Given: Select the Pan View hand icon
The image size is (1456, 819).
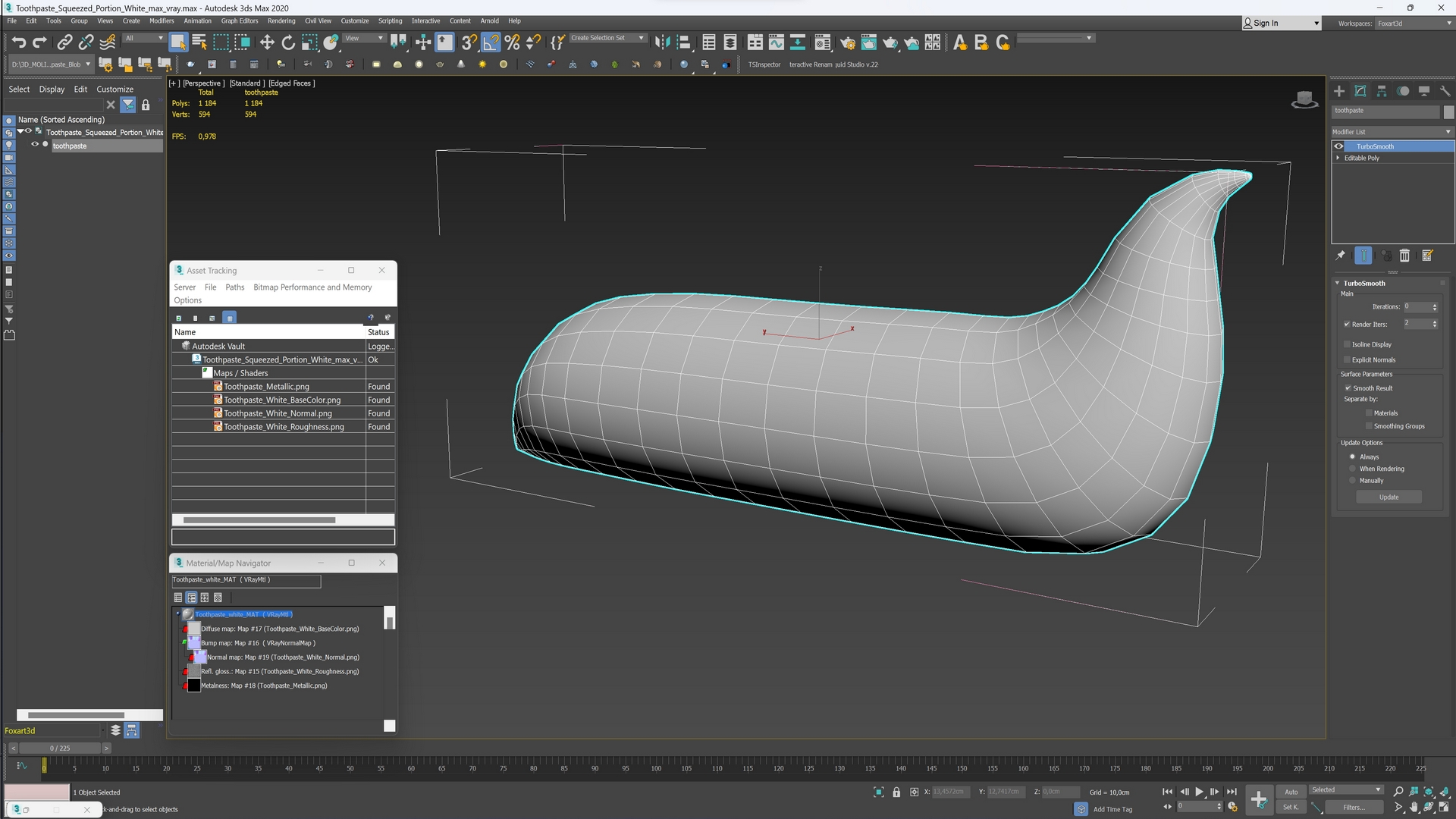Looking at the screenshot, I should pos(1414,808).
